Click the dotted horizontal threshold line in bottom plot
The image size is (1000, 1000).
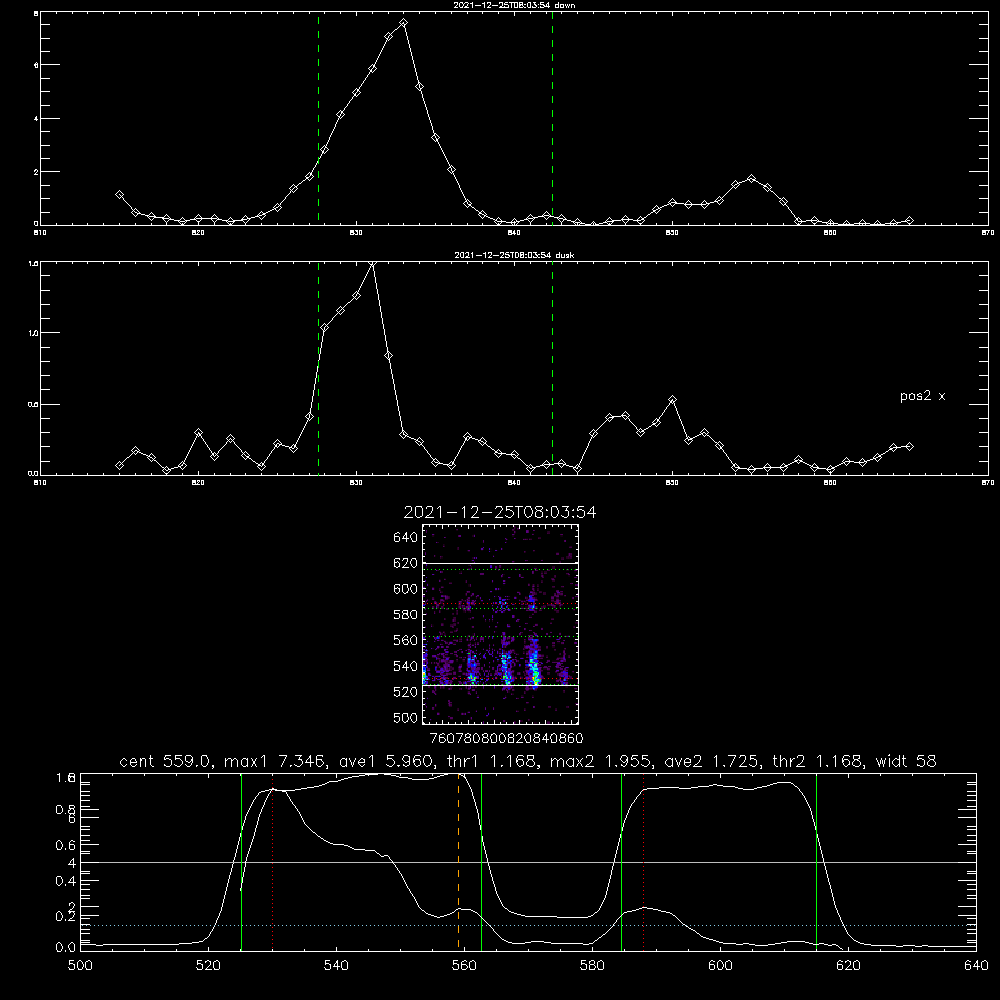[x=528, y=925]
